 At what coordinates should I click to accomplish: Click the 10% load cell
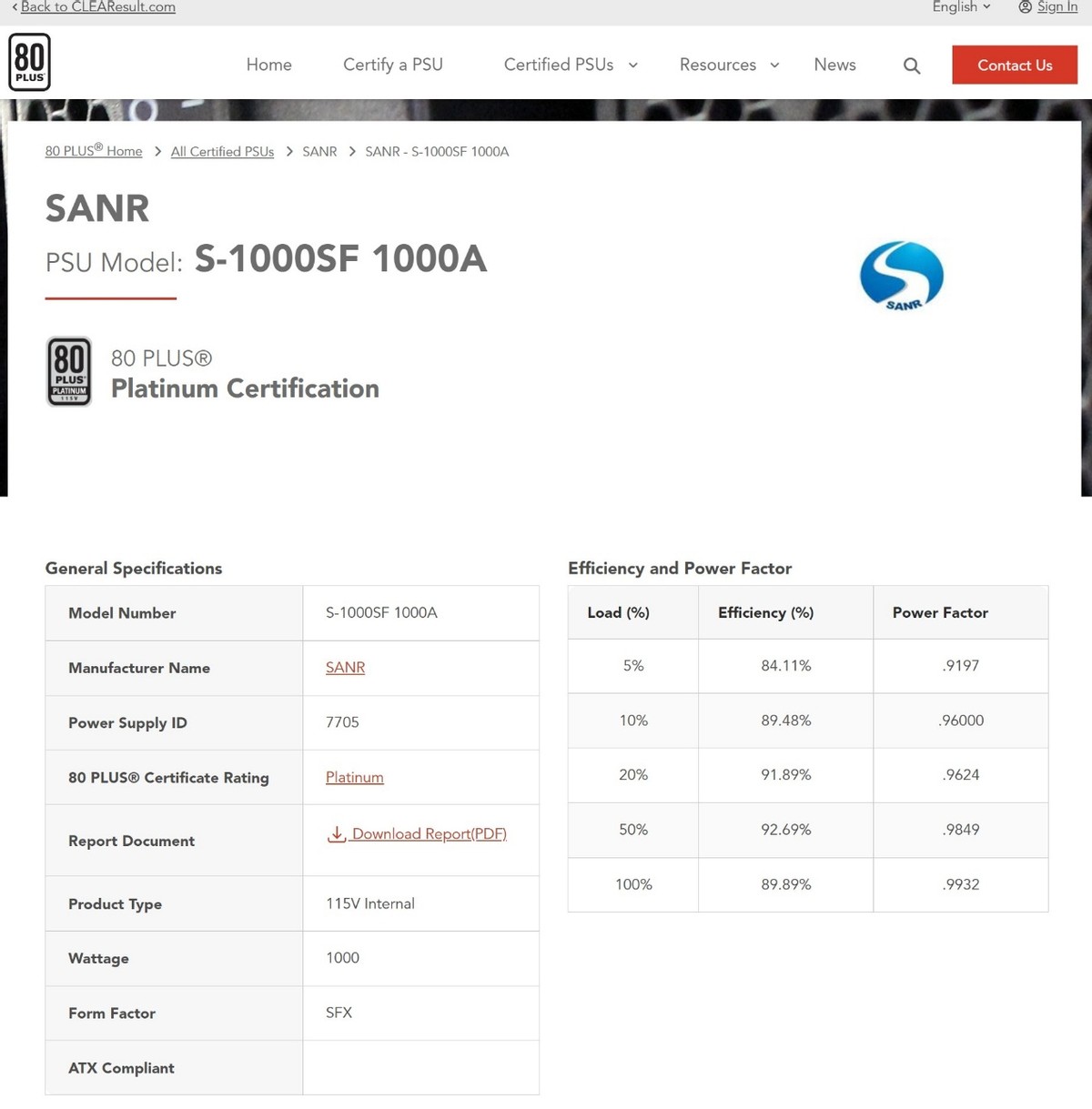[633, 720]
